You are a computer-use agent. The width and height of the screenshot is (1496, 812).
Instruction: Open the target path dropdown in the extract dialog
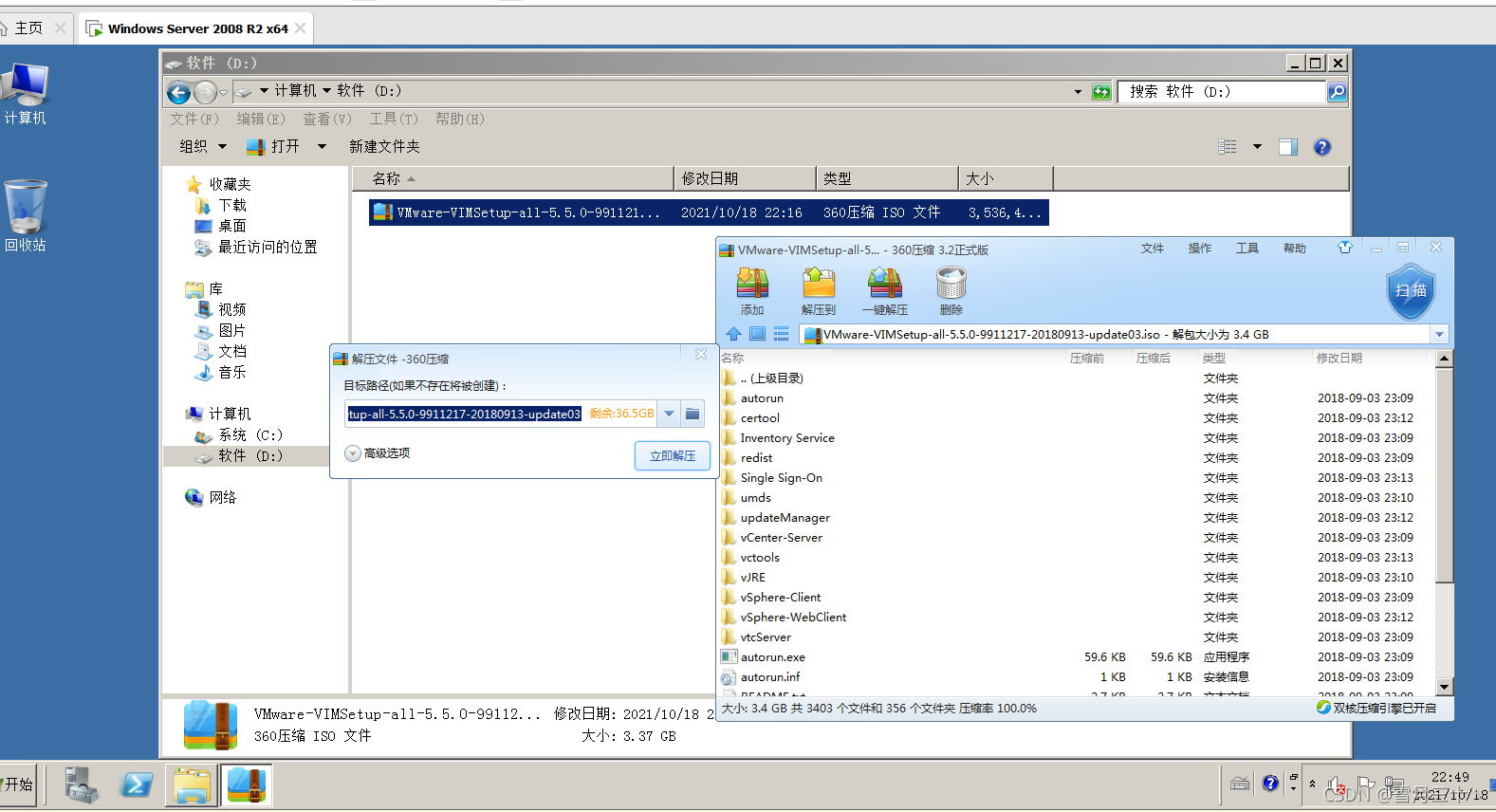pyautogui.click(x=669, y=414)
